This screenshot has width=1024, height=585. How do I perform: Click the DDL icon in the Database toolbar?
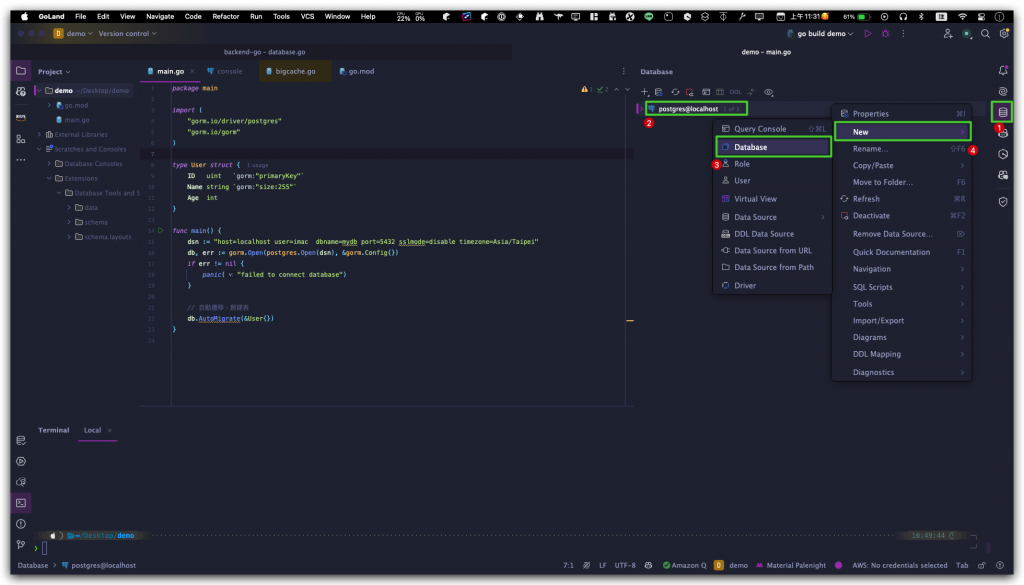[735, 92]
